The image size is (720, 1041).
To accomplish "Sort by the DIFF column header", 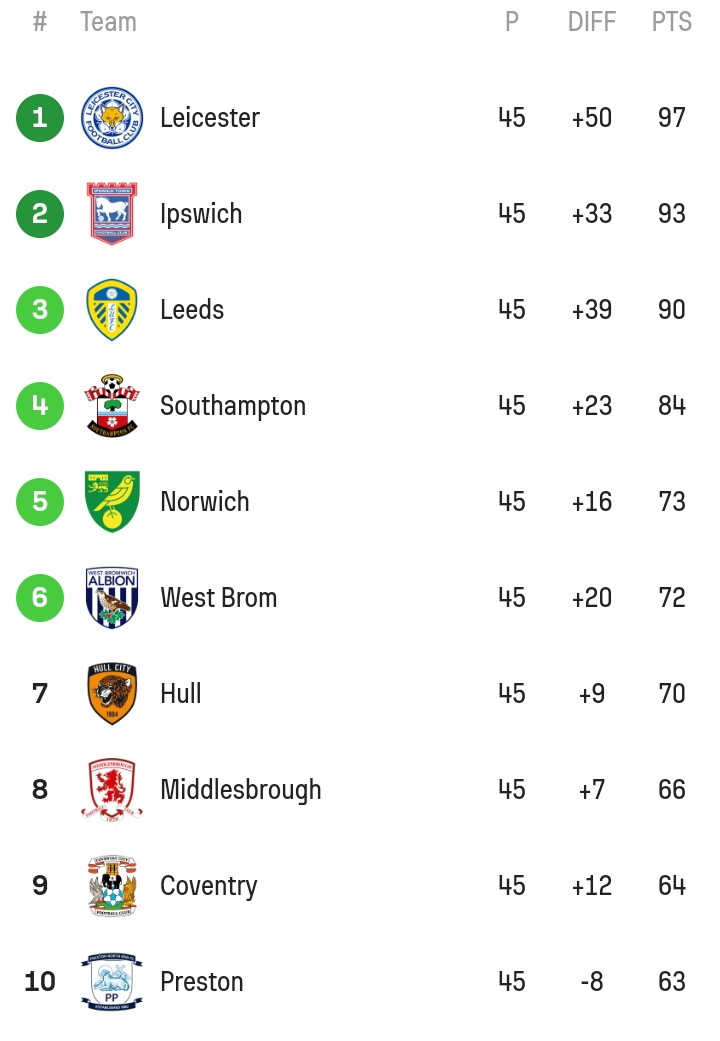I will point(592,22).
